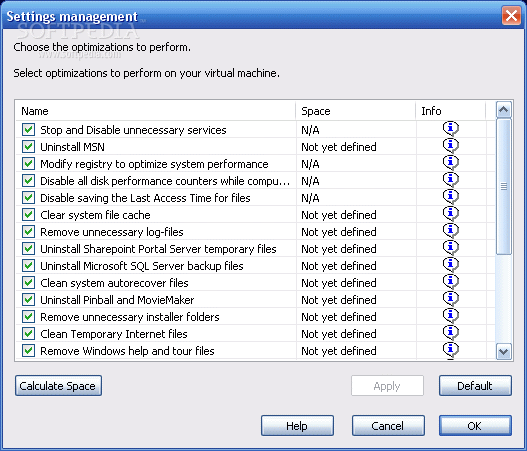
Task: Uncheck Uninstall Microsoft SQL Server backup files
Action: pyautogui.click(x=29, y=266)
